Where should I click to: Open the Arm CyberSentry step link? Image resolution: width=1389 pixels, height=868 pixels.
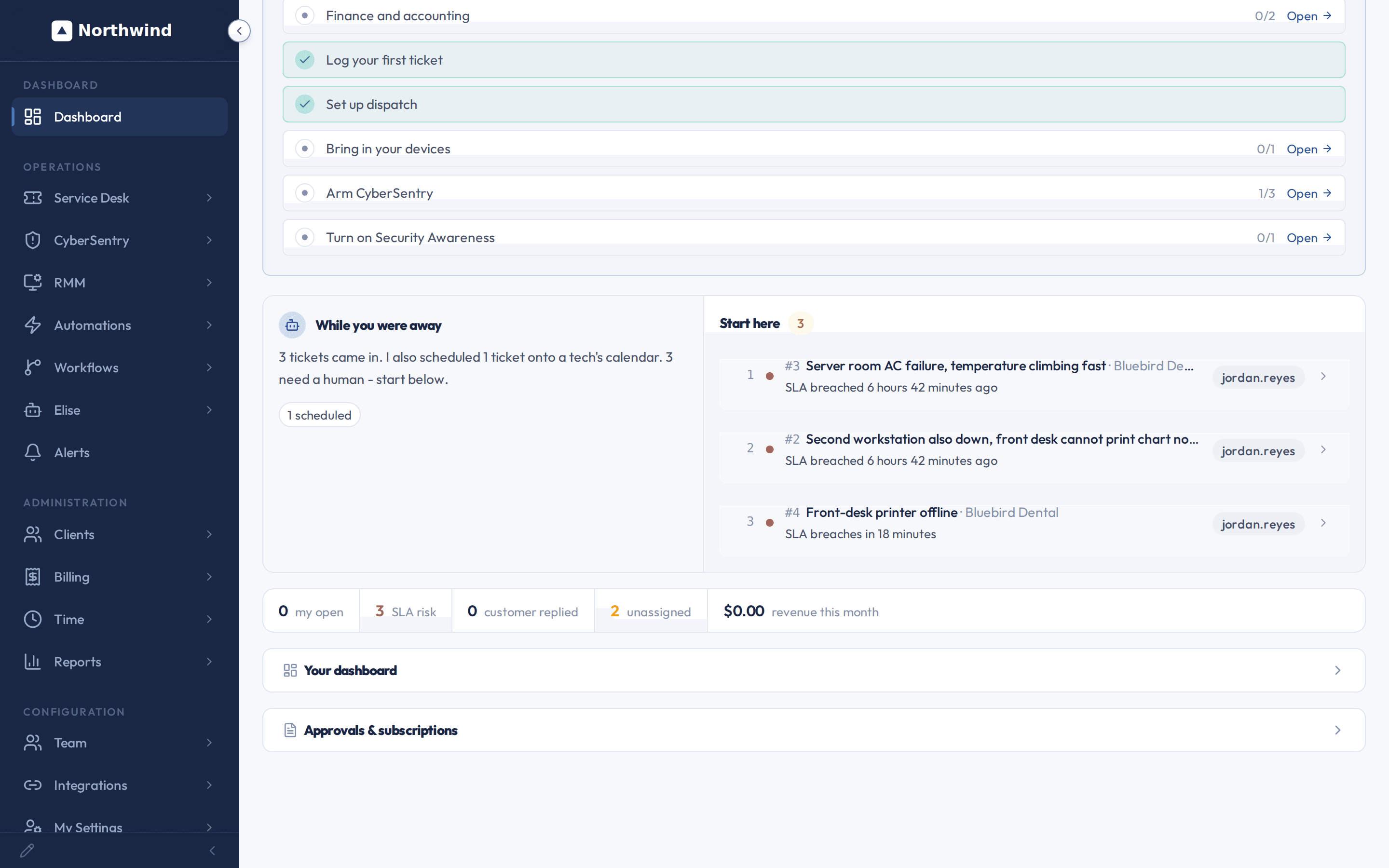1308,193
